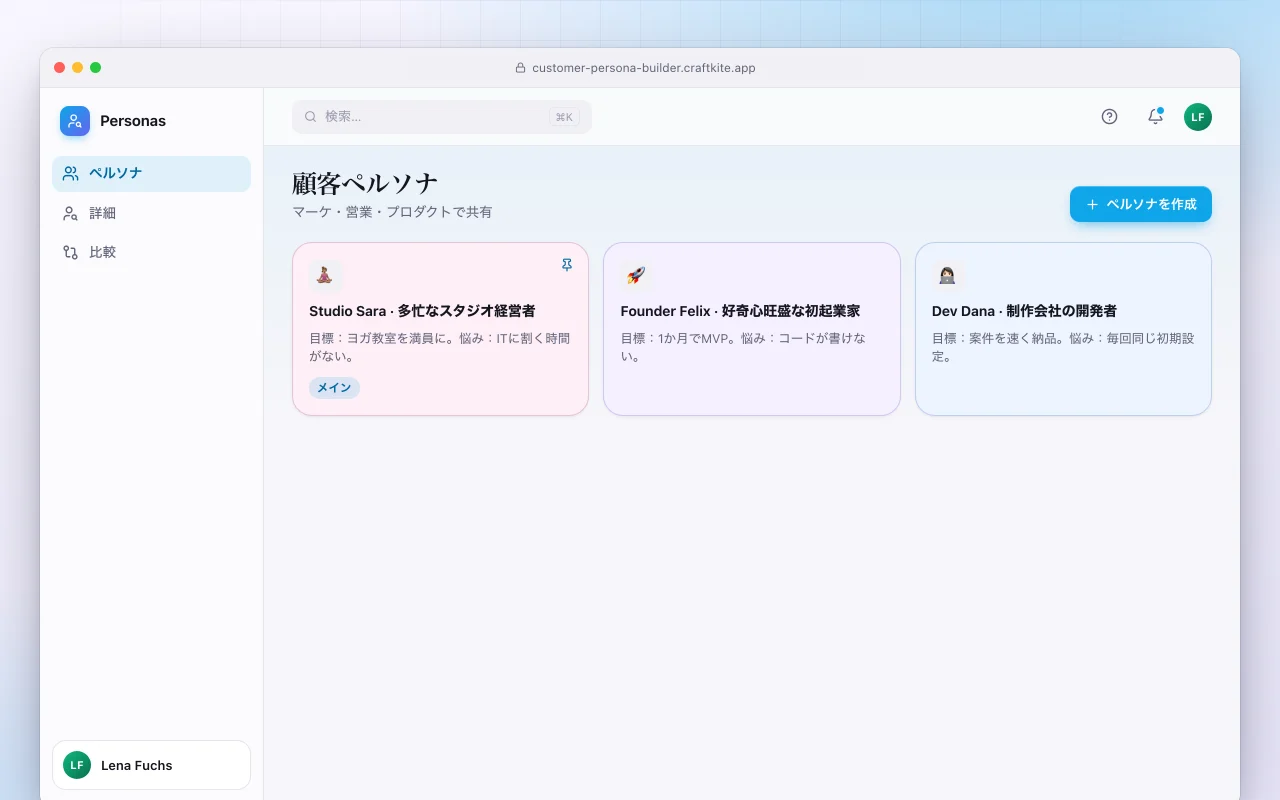Screen dimensions: 1280x800
Task: Click the developer emoji on Dev Dana card
Action: (x=947, y=275)
